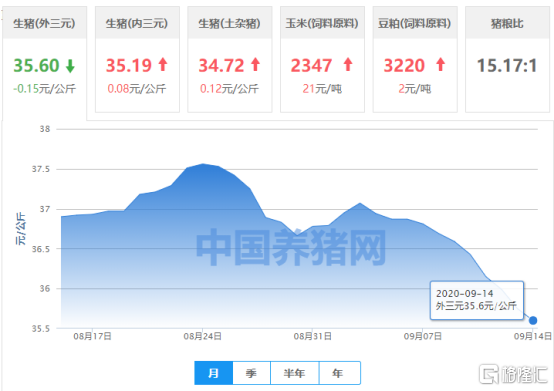The width and height of the screenshot is (554, 391).
Task: Select the 生猪(外三元) price tab
Action: (45, 59)
